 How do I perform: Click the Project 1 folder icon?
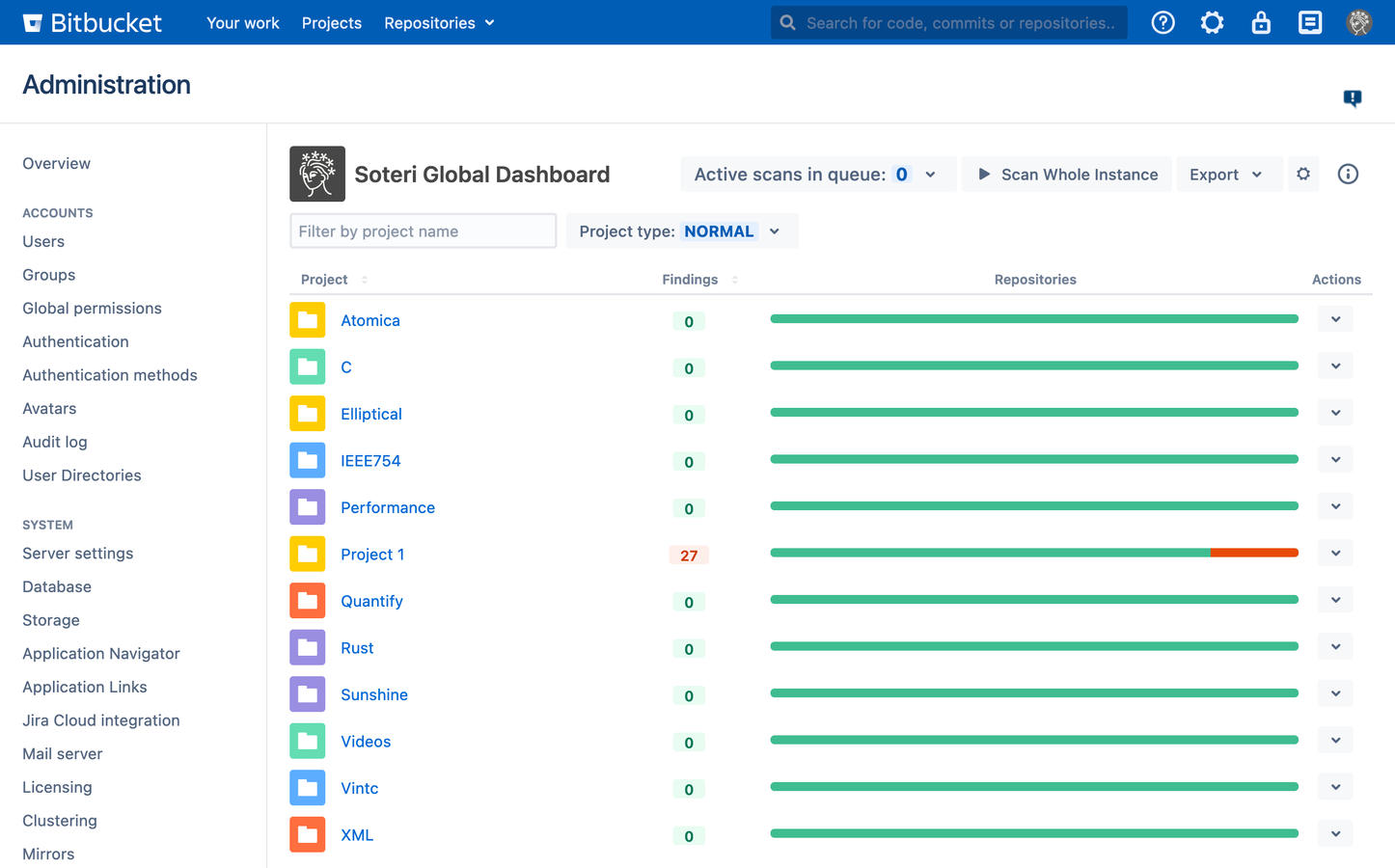(x=308, y=554)
